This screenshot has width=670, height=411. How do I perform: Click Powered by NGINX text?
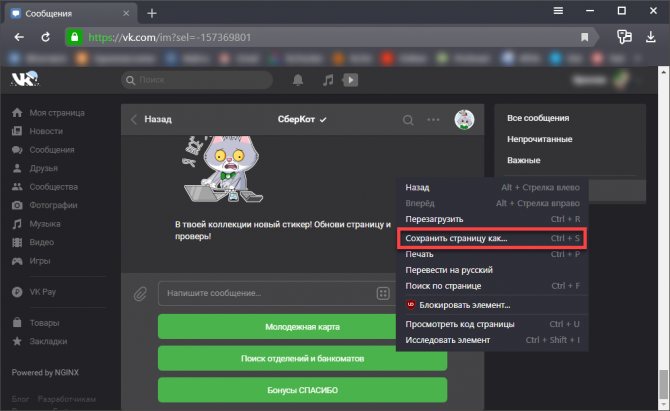[45, 372]
